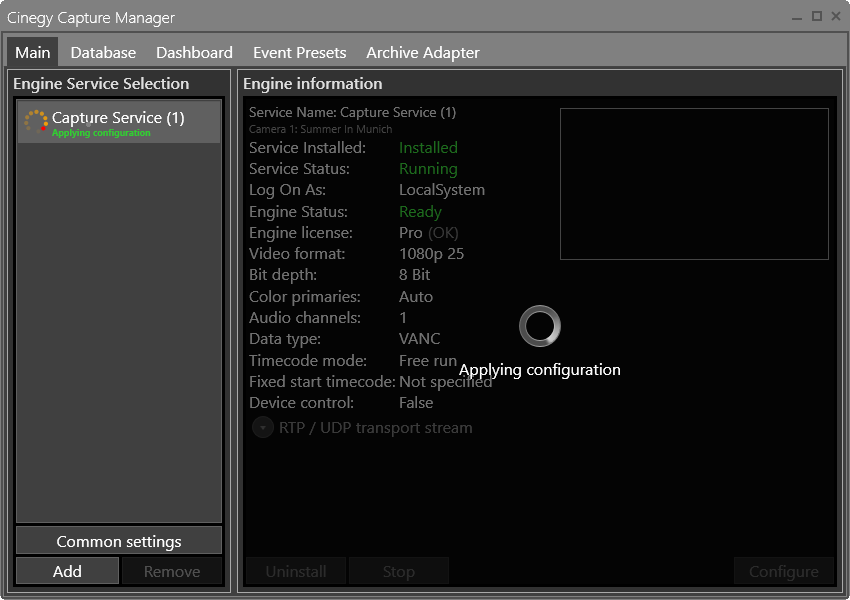Screen dimensions: 850x600
Task: Click the 'Free run' timecode mode value
Action: pyautogui.click(x=428, y=360)
